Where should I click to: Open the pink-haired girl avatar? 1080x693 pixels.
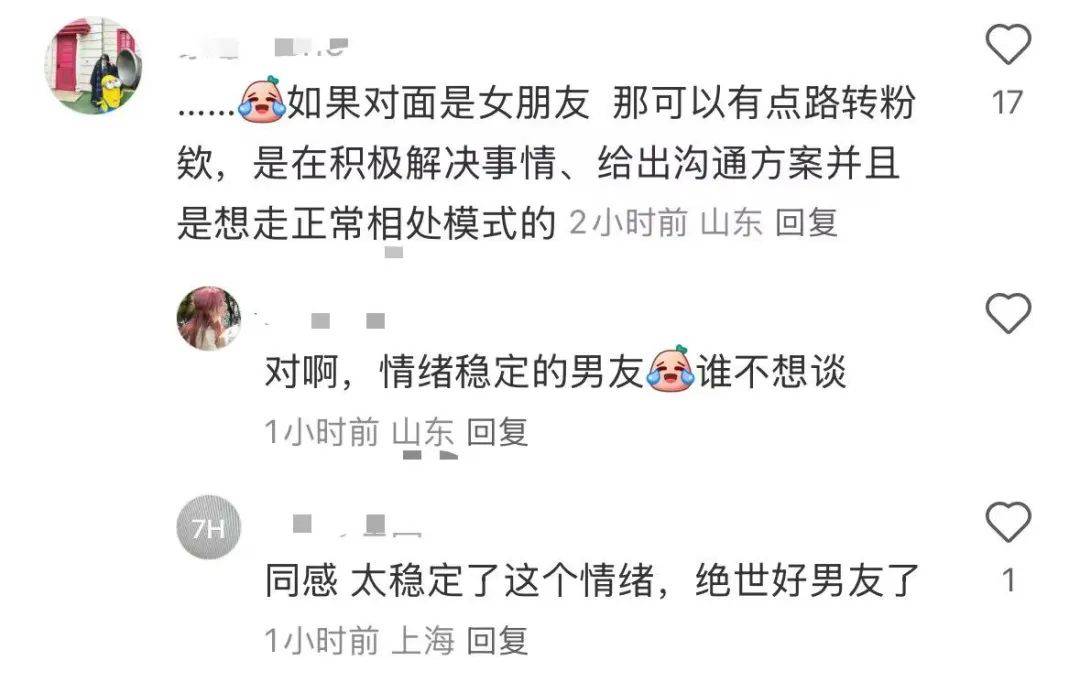click(x=209, y=318)
